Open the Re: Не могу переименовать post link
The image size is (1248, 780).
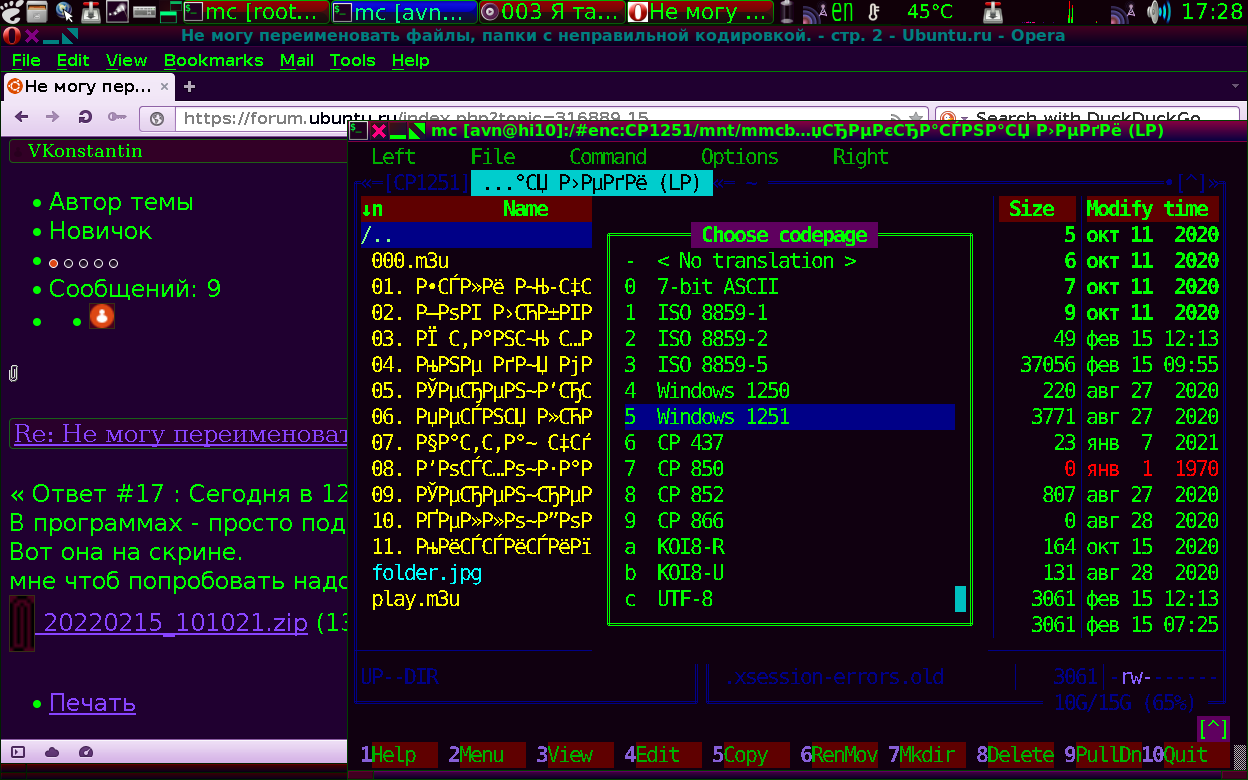coord(180,435)
